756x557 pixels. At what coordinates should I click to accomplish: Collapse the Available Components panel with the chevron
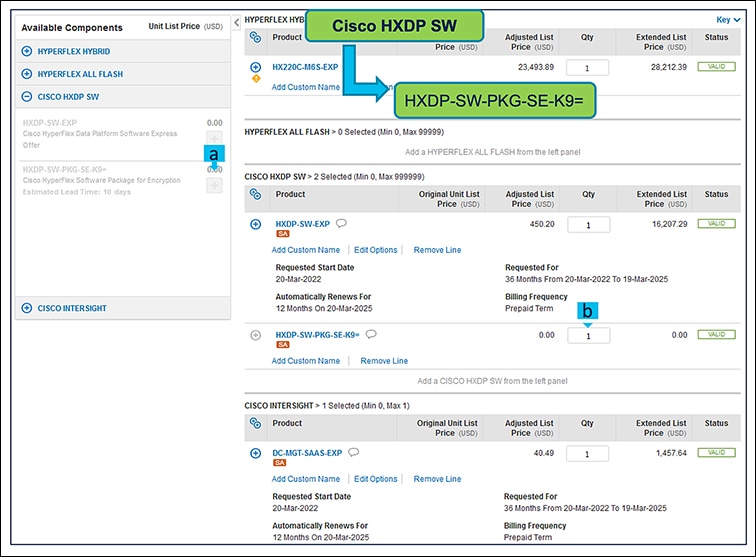coord(236,22)
